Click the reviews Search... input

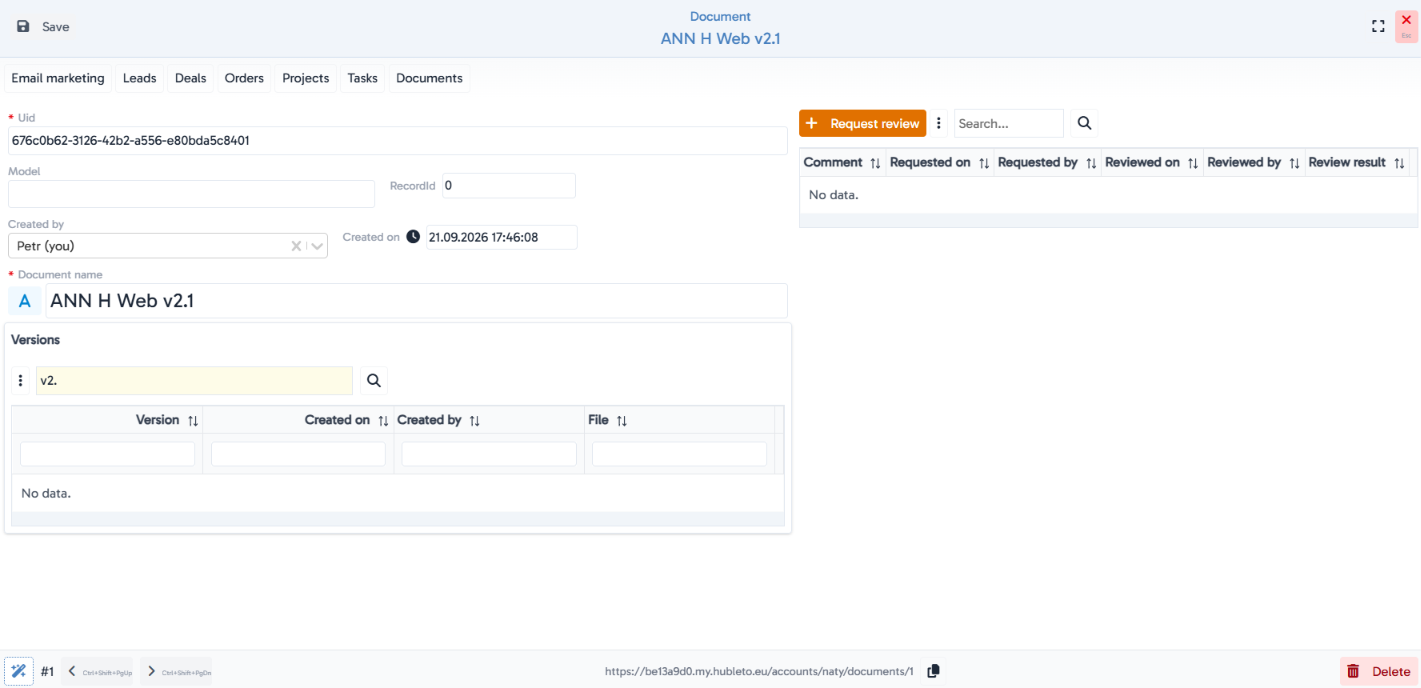(1009, 123)
